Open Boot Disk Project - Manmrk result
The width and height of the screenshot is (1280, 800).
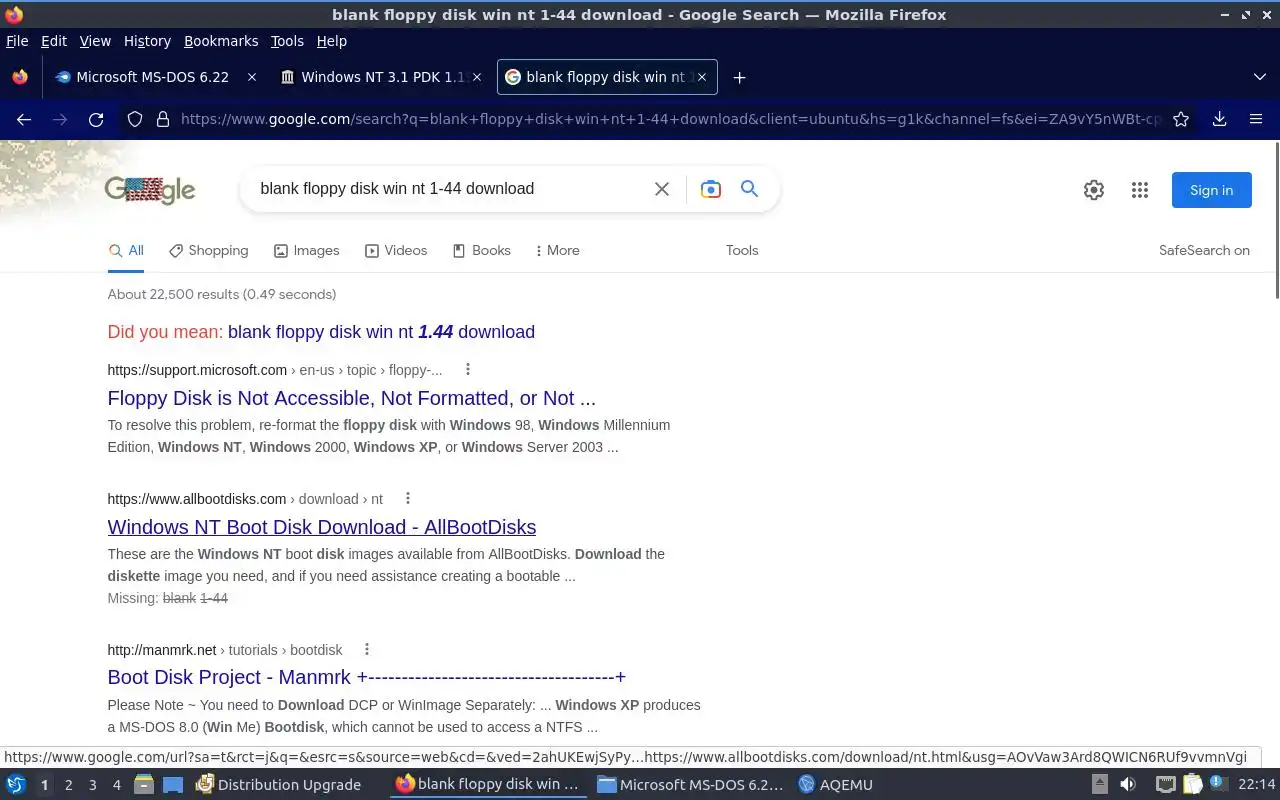[x=366, y=677]
